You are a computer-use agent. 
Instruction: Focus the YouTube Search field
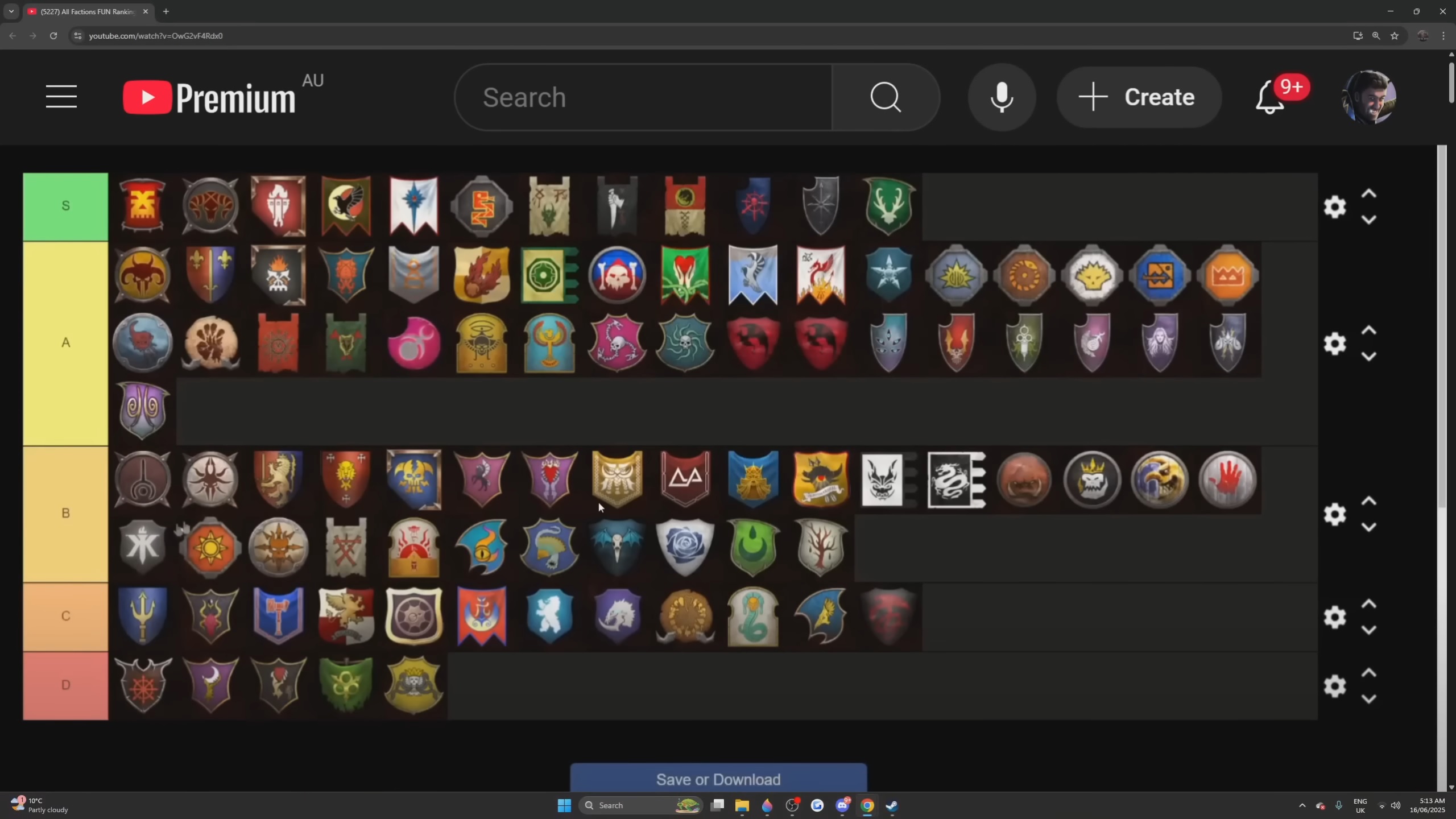[643, 97]
